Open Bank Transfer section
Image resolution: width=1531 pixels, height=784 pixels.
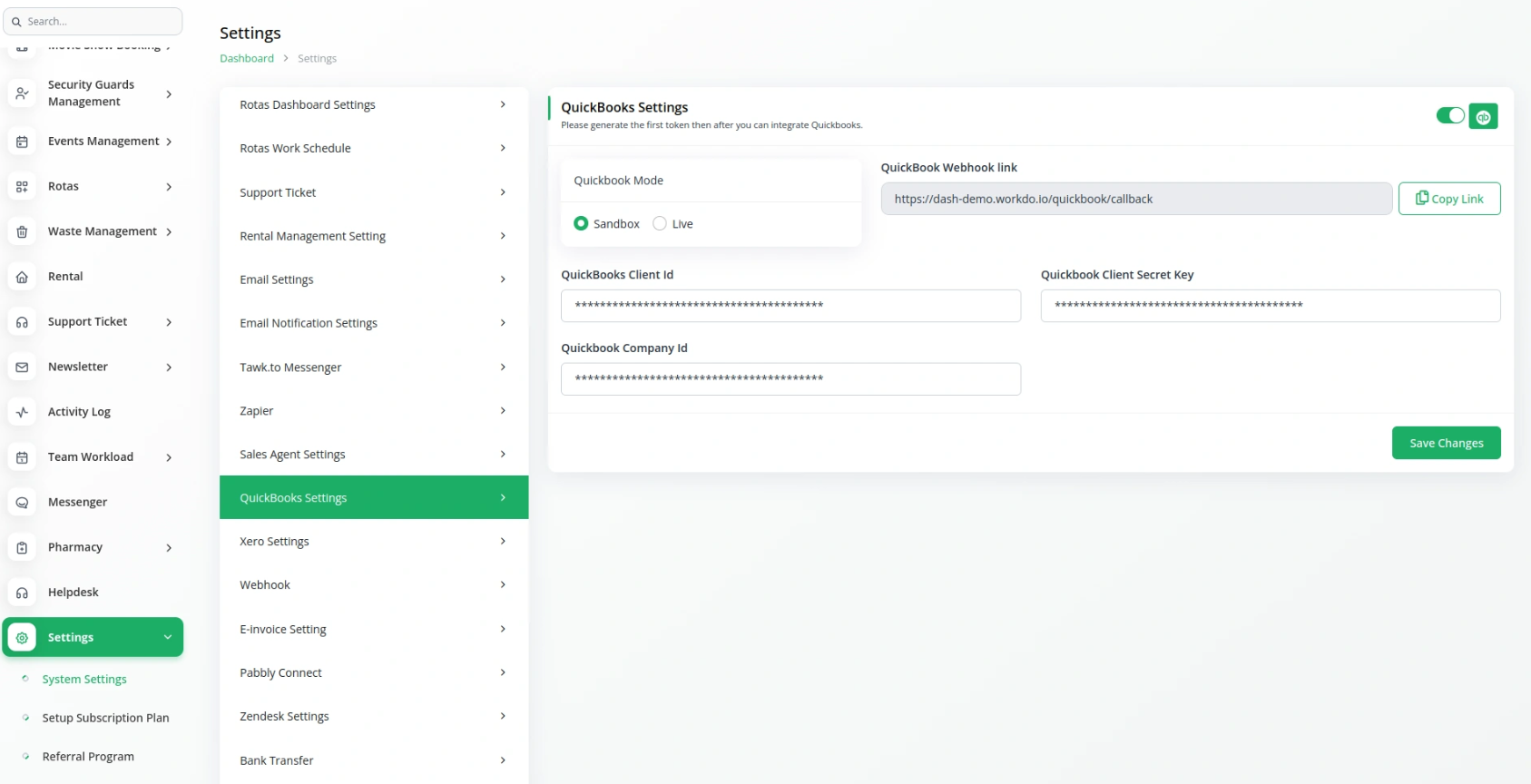tap(374, 760)
